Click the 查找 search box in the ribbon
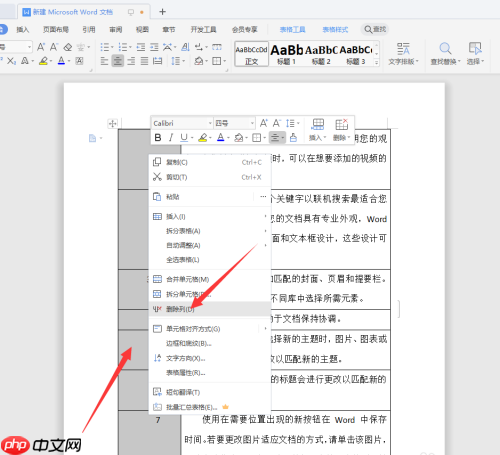 click(375, 29)
